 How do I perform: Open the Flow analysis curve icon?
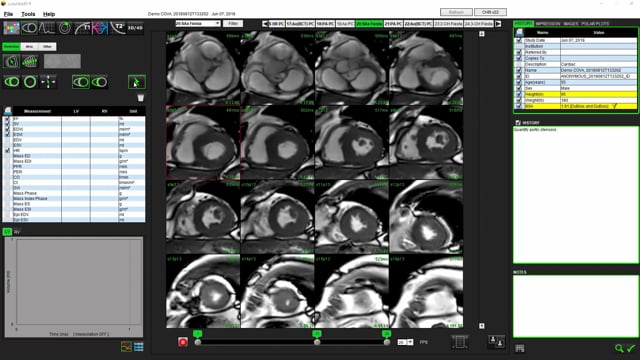click(47, 28)
